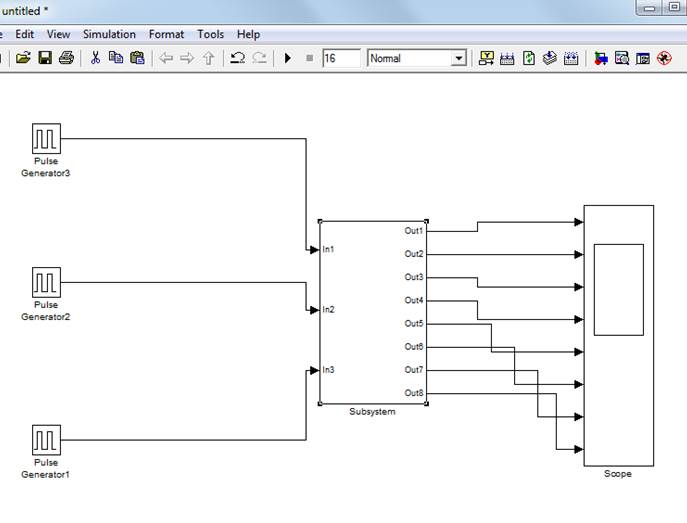The image size is (687, 523).
Task: Click the simulation stop time field showing 16
Action: tap(342, 58)
